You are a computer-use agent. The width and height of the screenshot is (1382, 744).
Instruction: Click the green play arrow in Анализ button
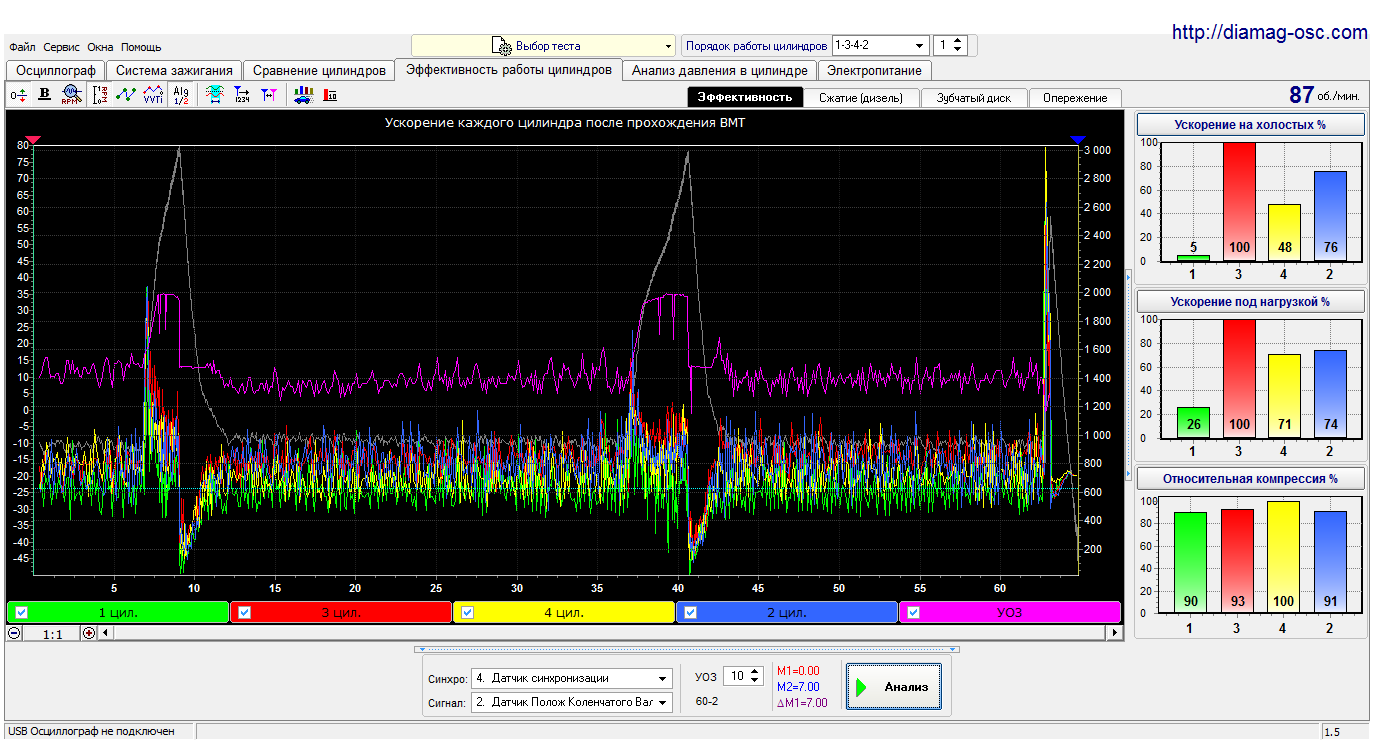click(860, 687)
